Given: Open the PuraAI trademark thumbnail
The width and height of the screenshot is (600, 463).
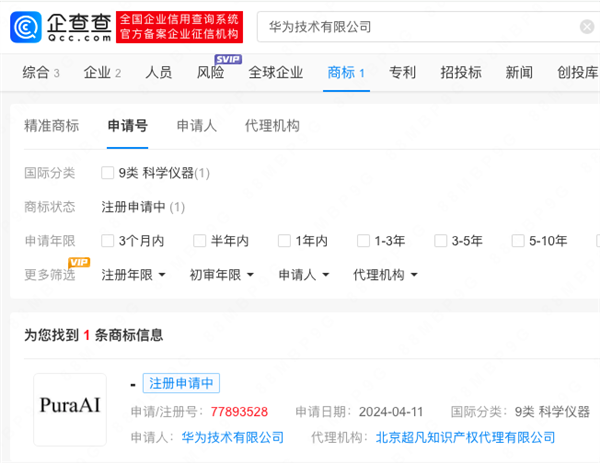Looking at the screenshot, I should [70, 409].
